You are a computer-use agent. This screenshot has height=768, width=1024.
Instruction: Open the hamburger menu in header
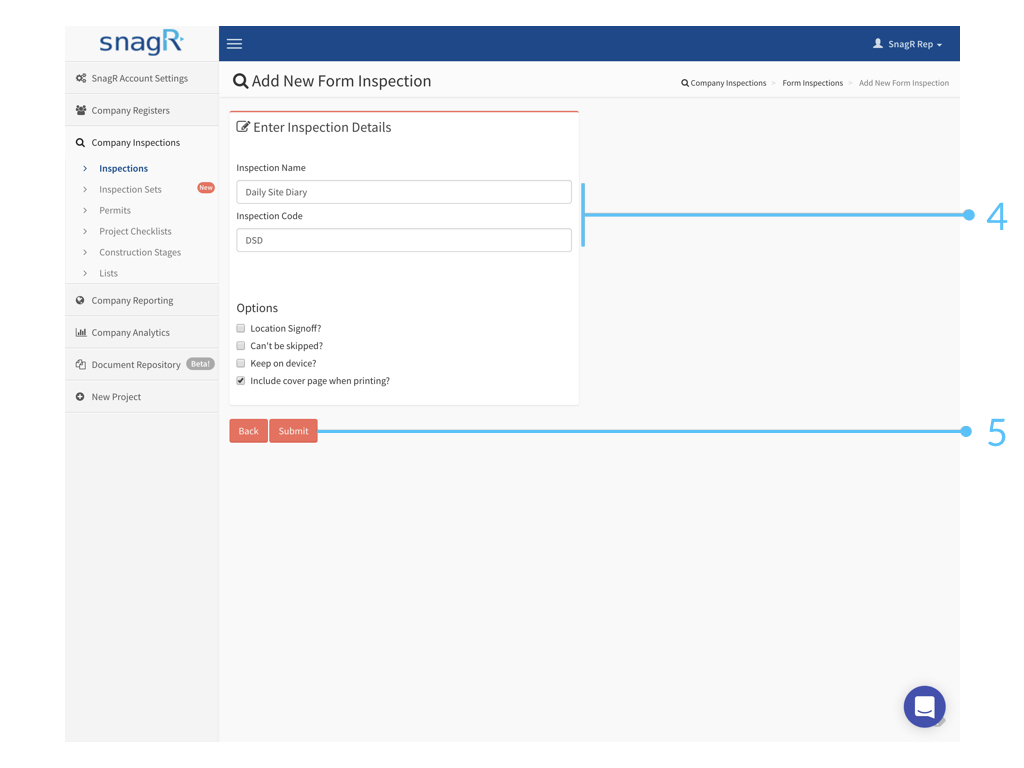(x=234, y=44)
